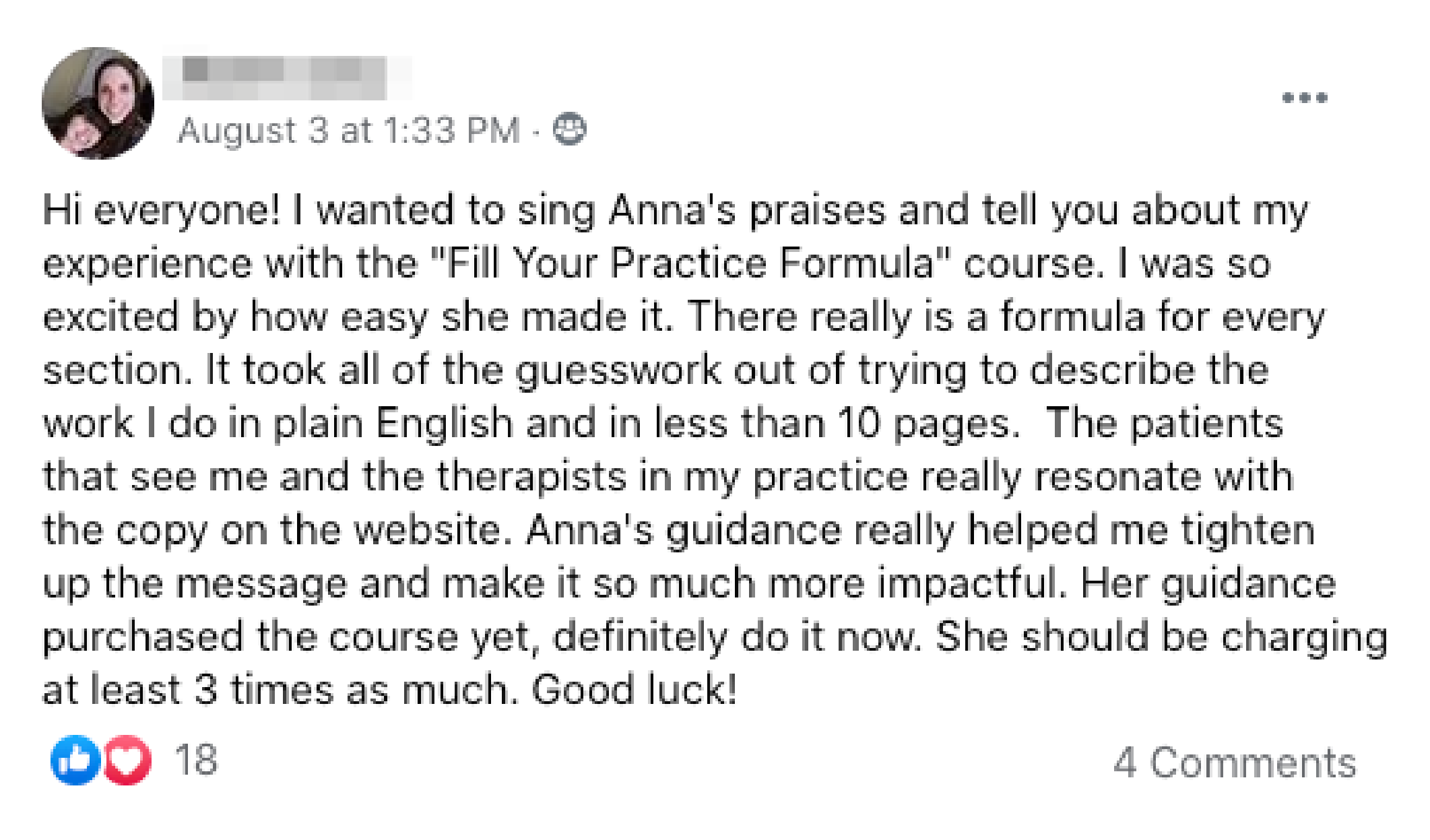
Task: Click the word "website" in the post
Action: tap(428, 530)
